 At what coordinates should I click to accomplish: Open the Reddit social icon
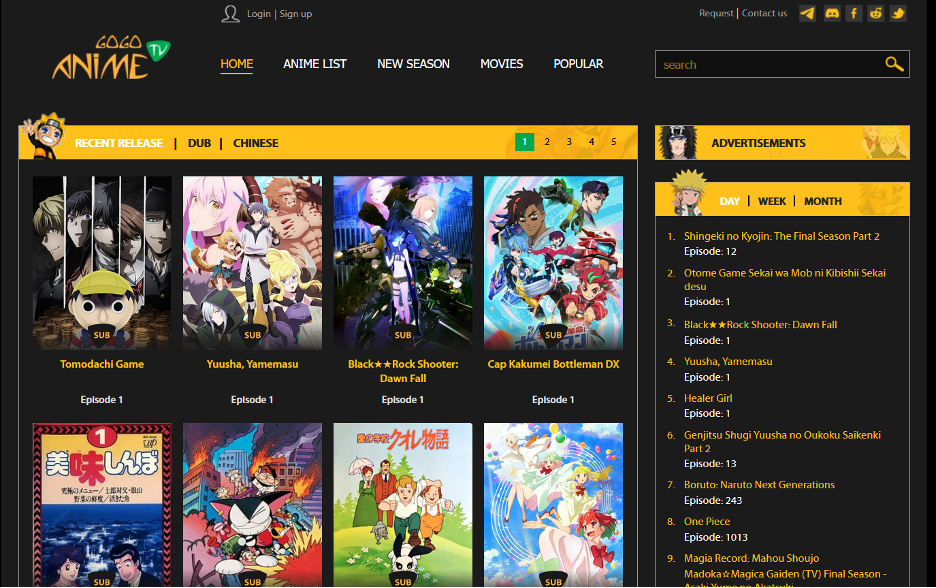876,13
